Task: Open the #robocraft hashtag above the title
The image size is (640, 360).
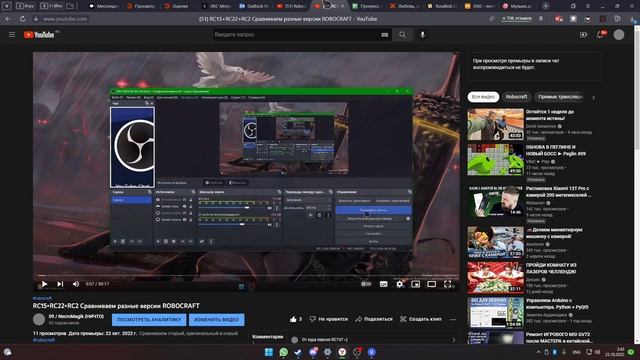Action: tap(42, 298)
